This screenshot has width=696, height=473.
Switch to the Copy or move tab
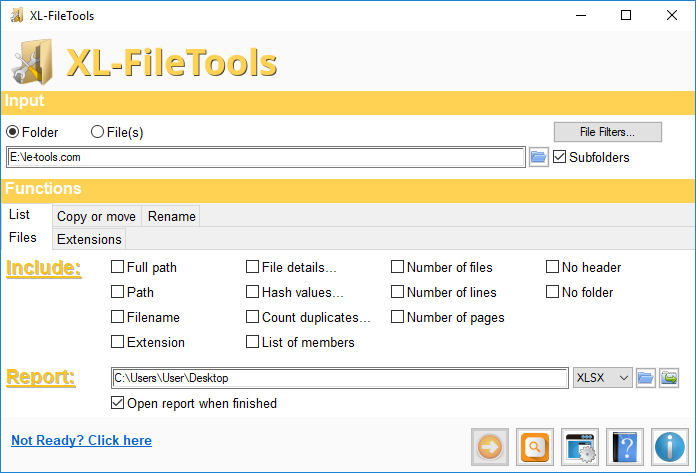click(x=97, y=216)
